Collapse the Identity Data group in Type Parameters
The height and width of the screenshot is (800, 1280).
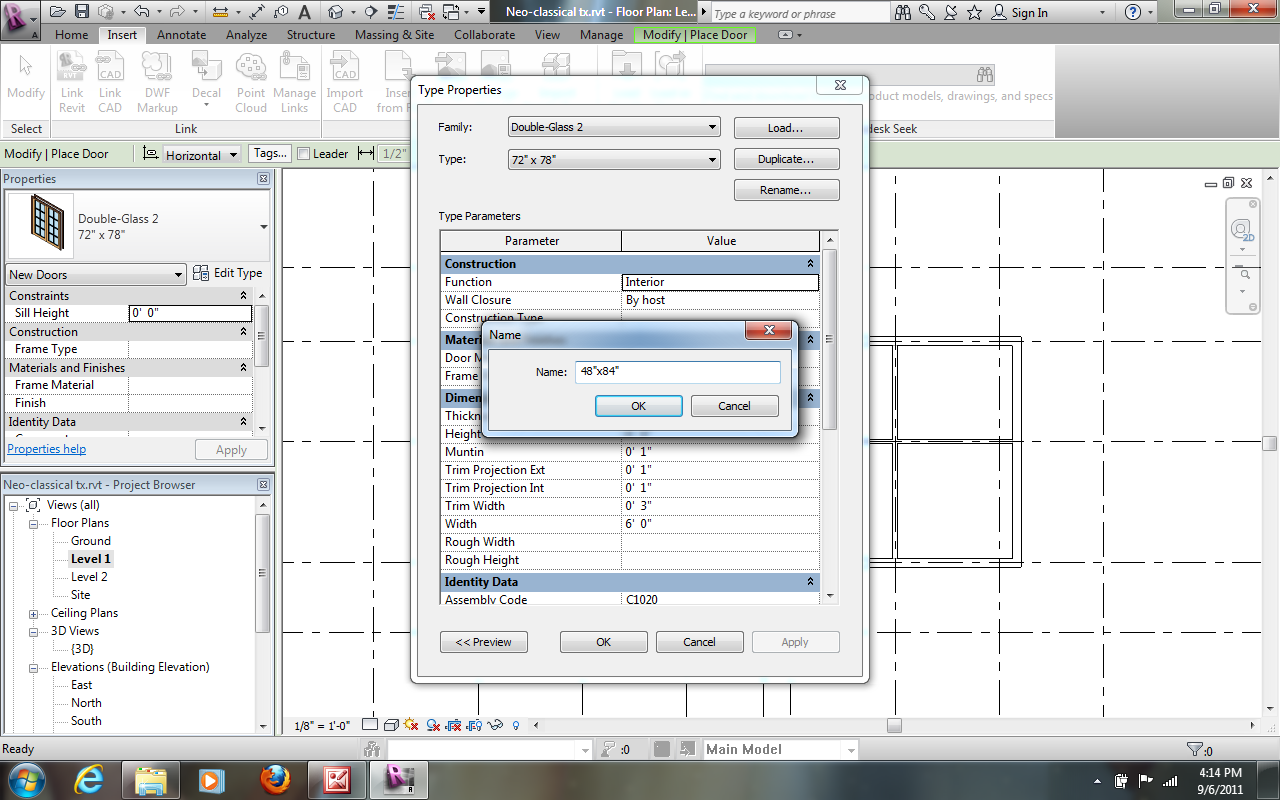(x=810, y=582)
